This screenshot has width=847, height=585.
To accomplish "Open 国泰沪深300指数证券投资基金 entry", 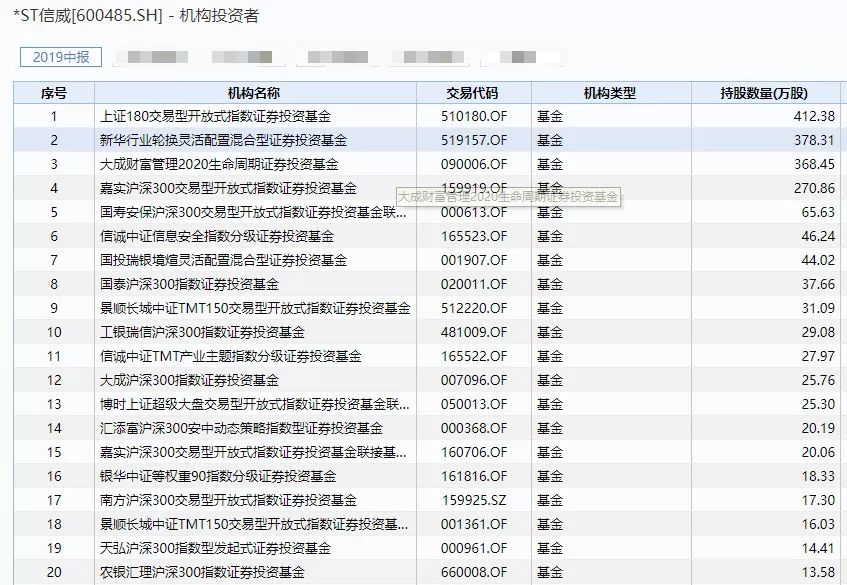I will [x=189, y=284].
